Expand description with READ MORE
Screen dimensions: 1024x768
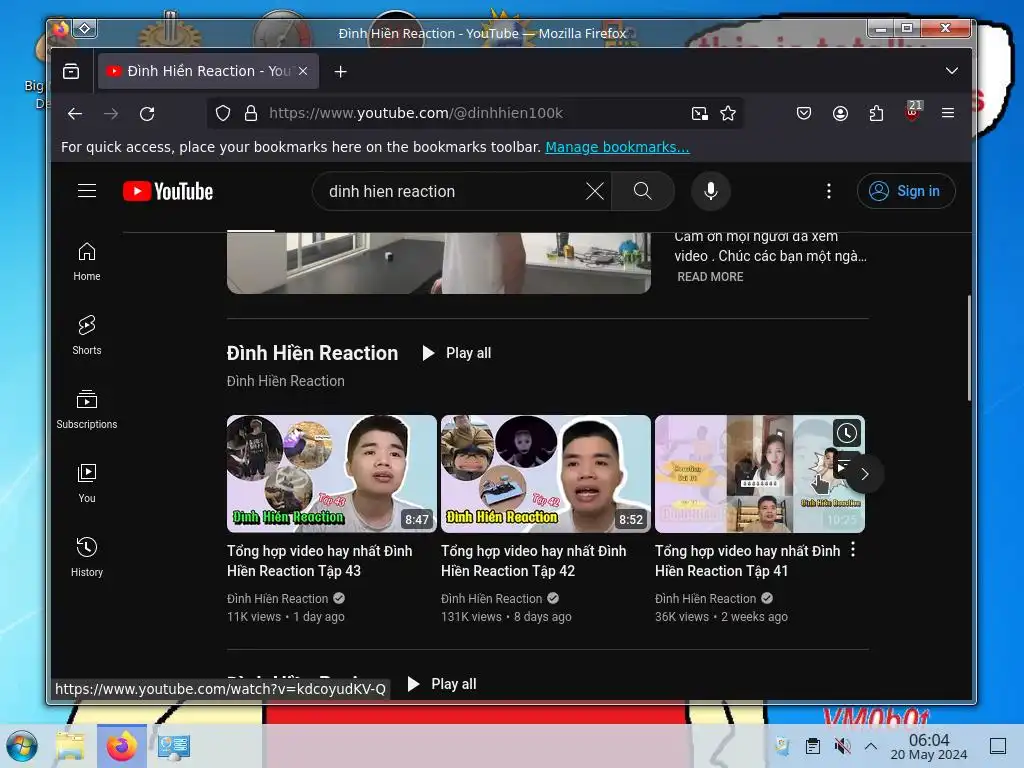[x=710, y=277]
